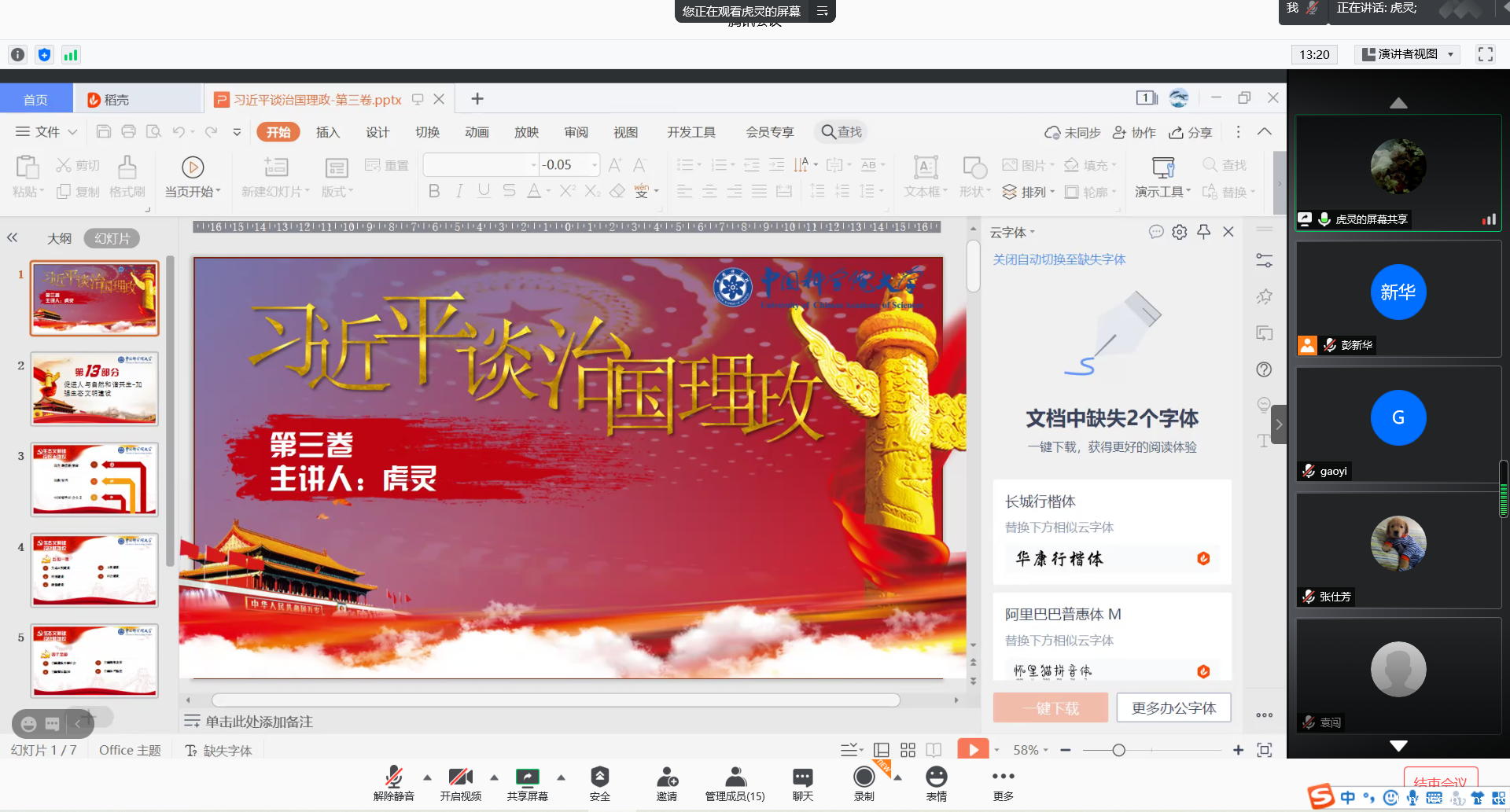Expand the zoom percentage 58% dropdown
The width and height of the screenshot is (1510, 812).
click(x=1030, y=750)
